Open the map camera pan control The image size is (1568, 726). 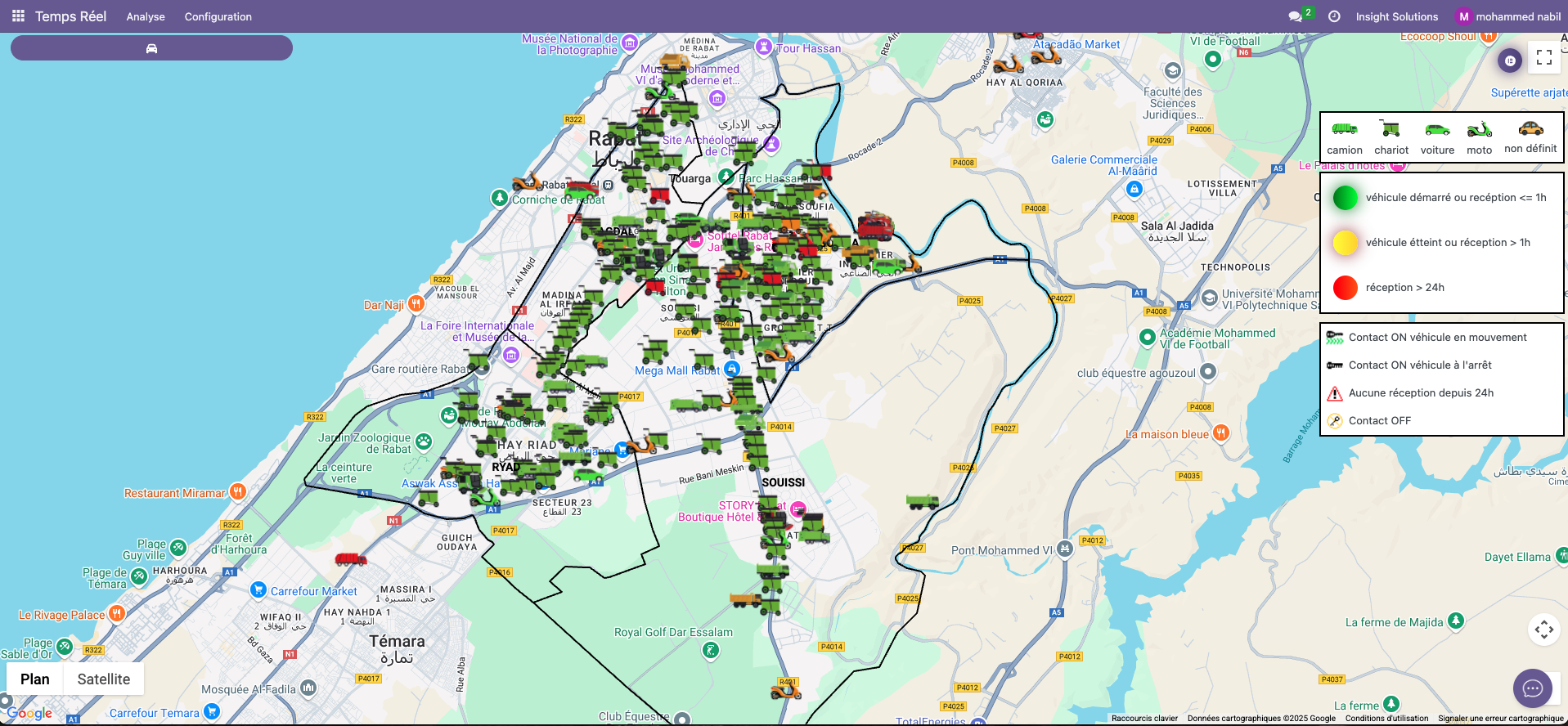[x=1543, y=630]
